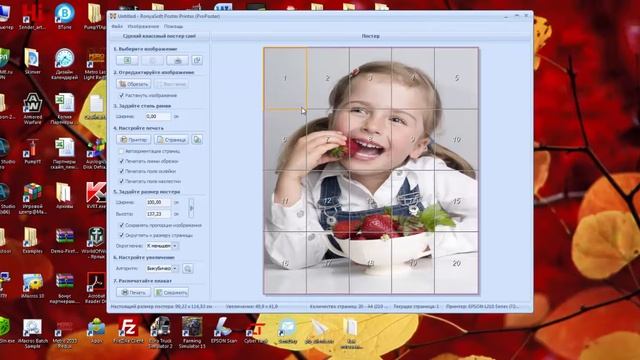This screenshot has width=640, height=360.
Task: Open FileZilla Client desktop shortcut
Action: [128, 331]
